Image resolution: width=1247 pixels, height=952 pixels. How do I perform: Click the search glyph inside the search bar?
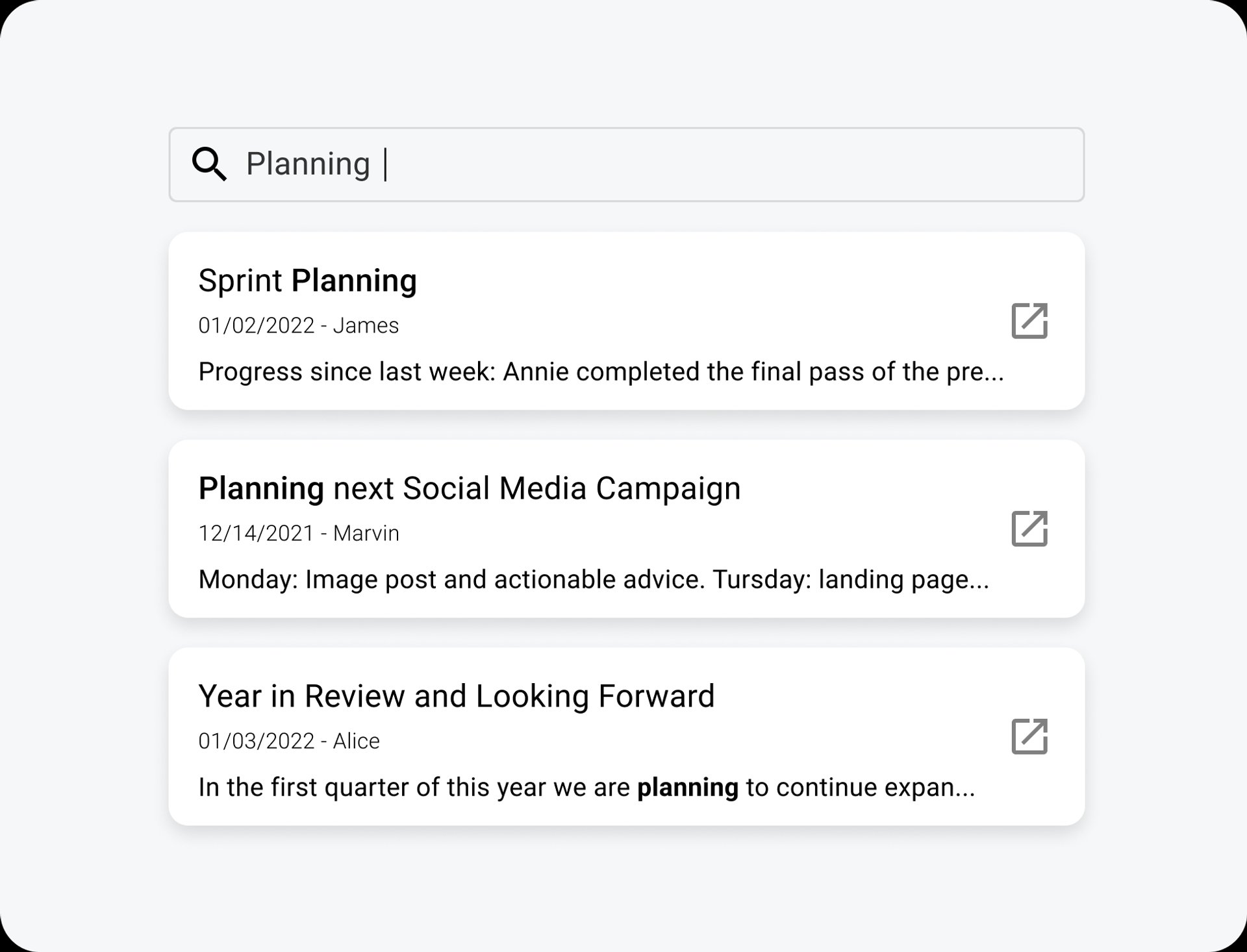point(209,164)
